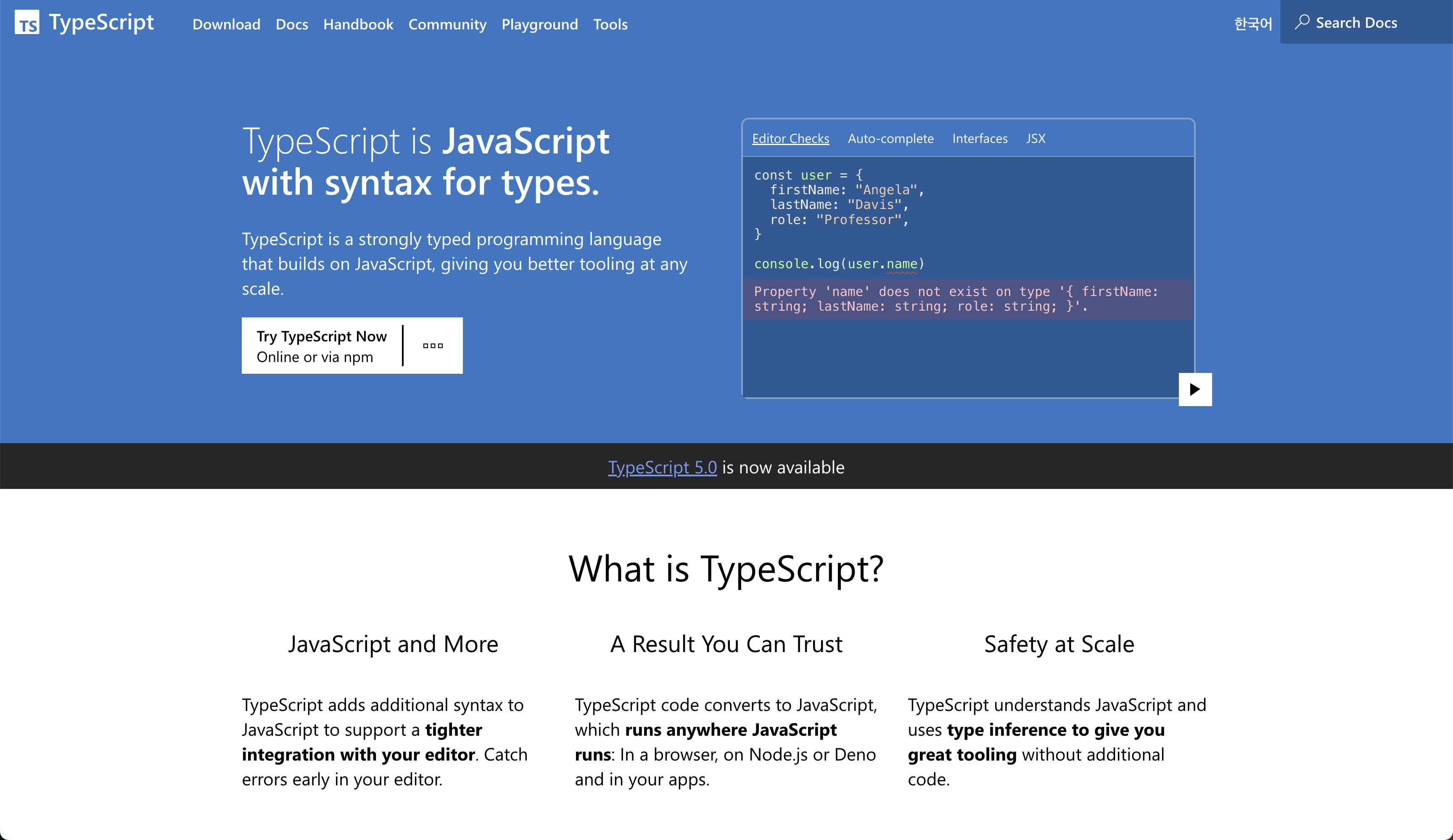
Task: Click 'is now available' banner text
Action: click(783, 467)
